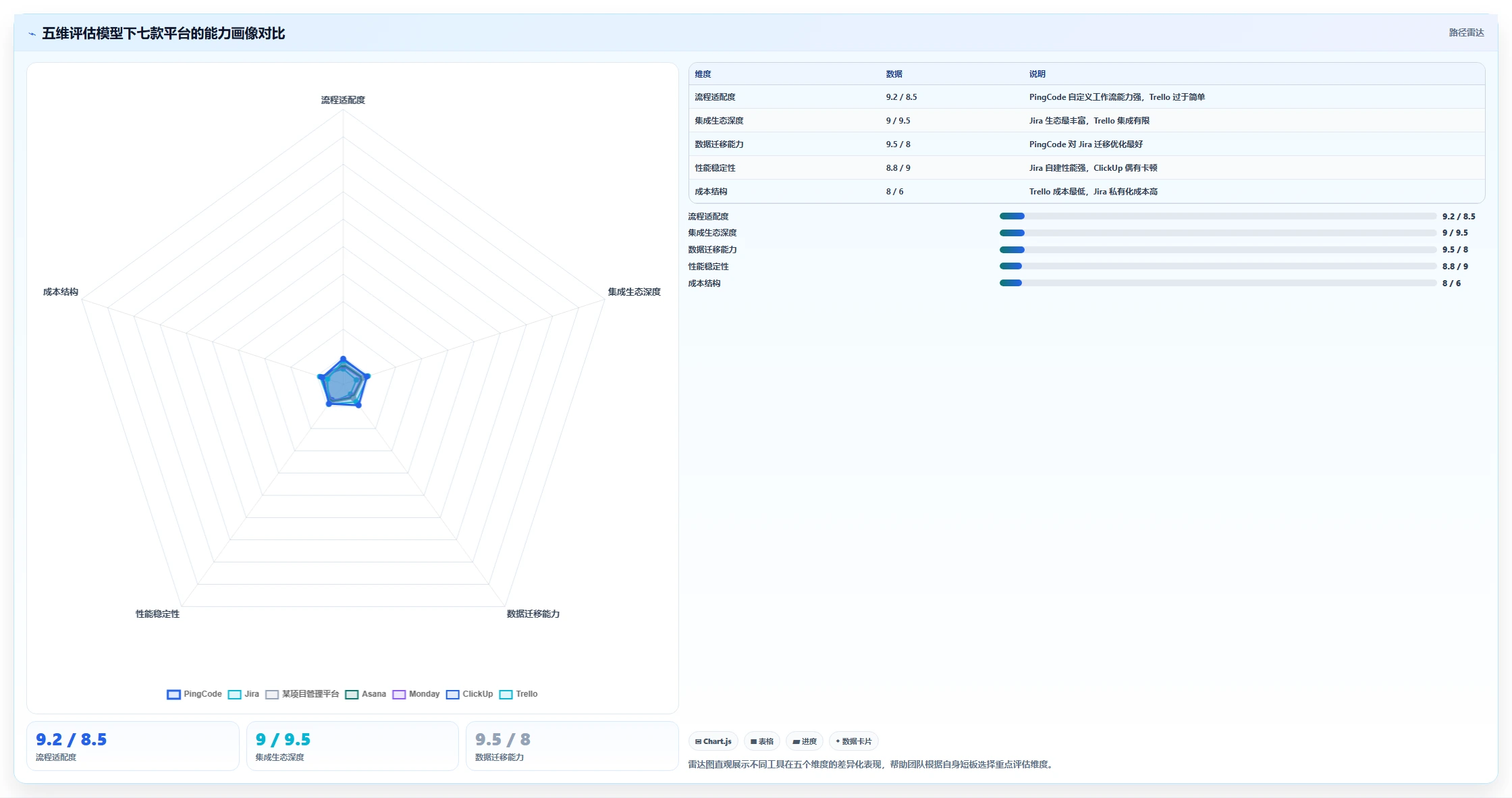Viewport: 1512px width, 798px height.
Task: Click the title bar arrow icon
Action: click(x=32, y=34)
